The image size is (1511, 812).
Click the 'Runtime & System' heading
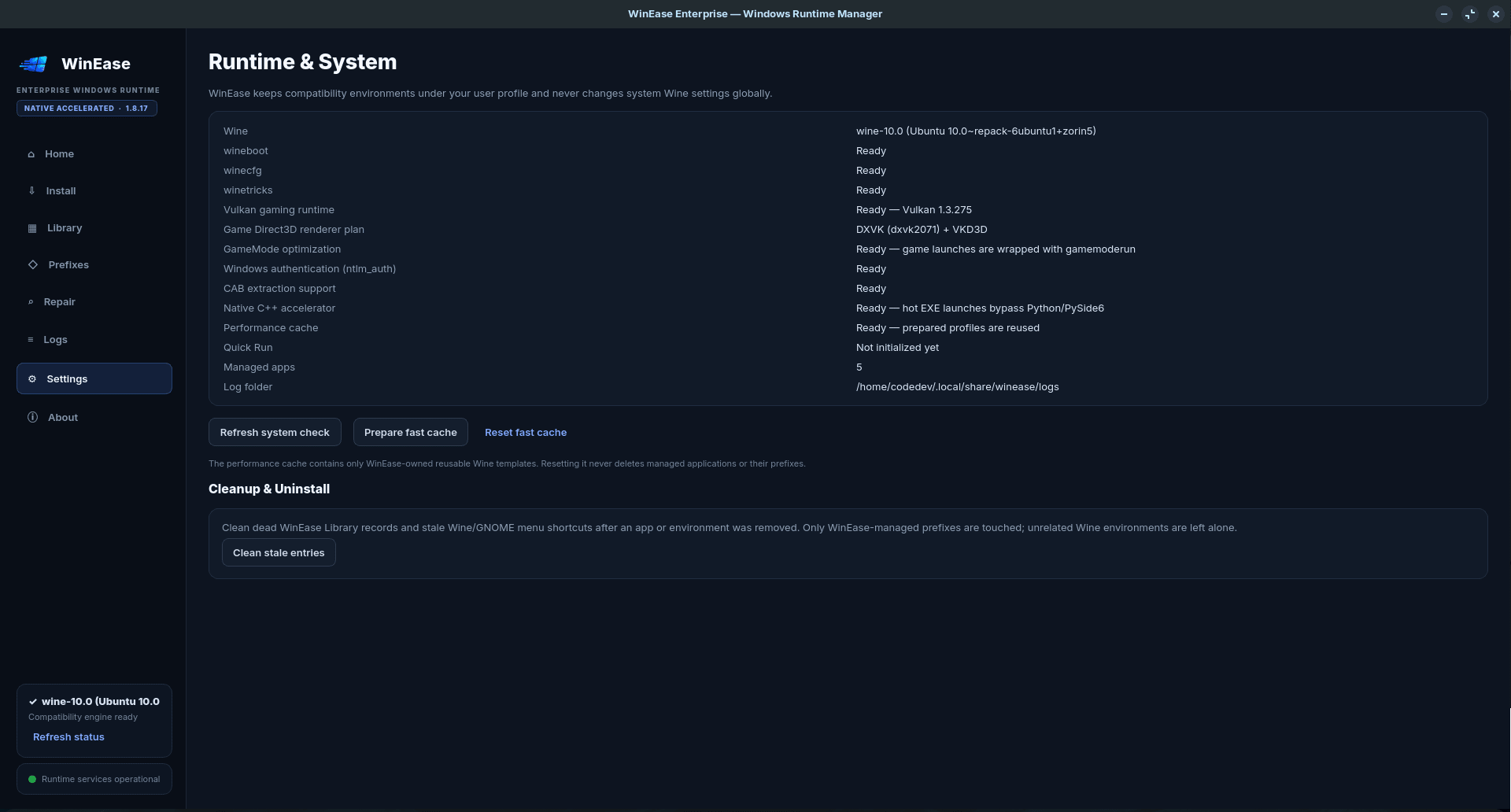303,62
